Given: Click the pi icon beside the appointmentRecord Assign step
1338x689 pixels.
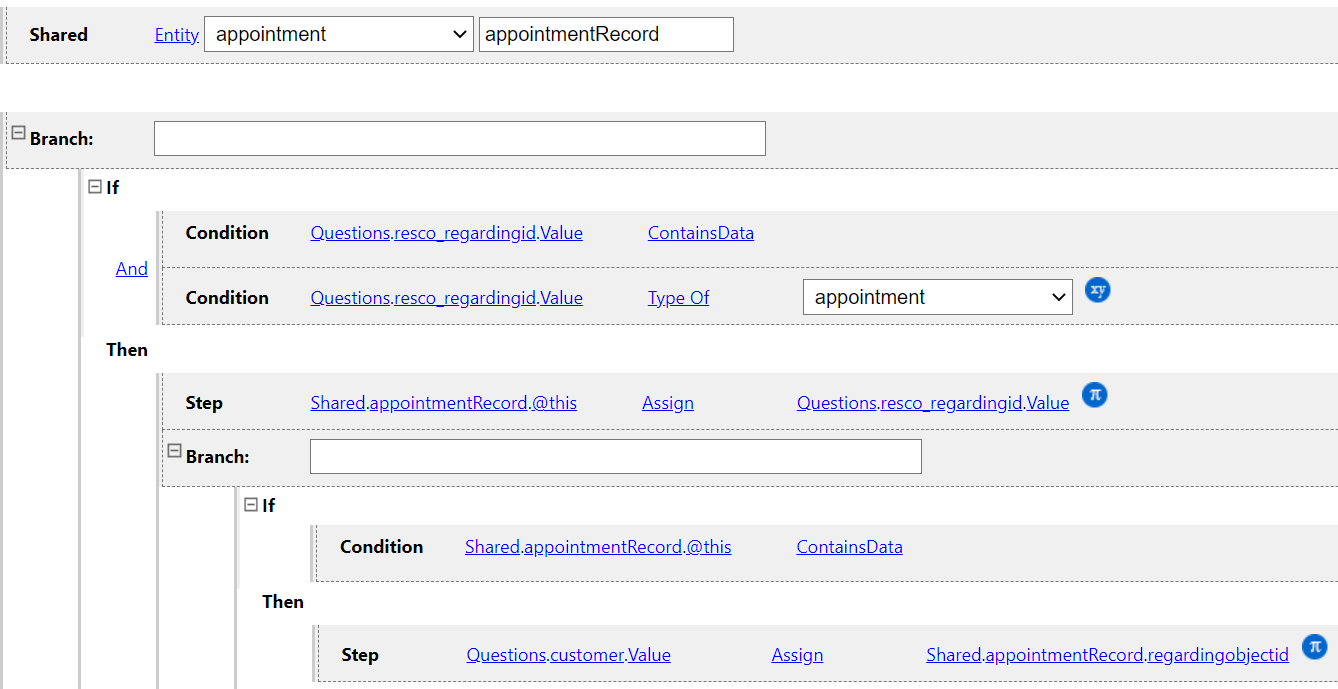Looking at the screenshot, I should point(1095,395).
